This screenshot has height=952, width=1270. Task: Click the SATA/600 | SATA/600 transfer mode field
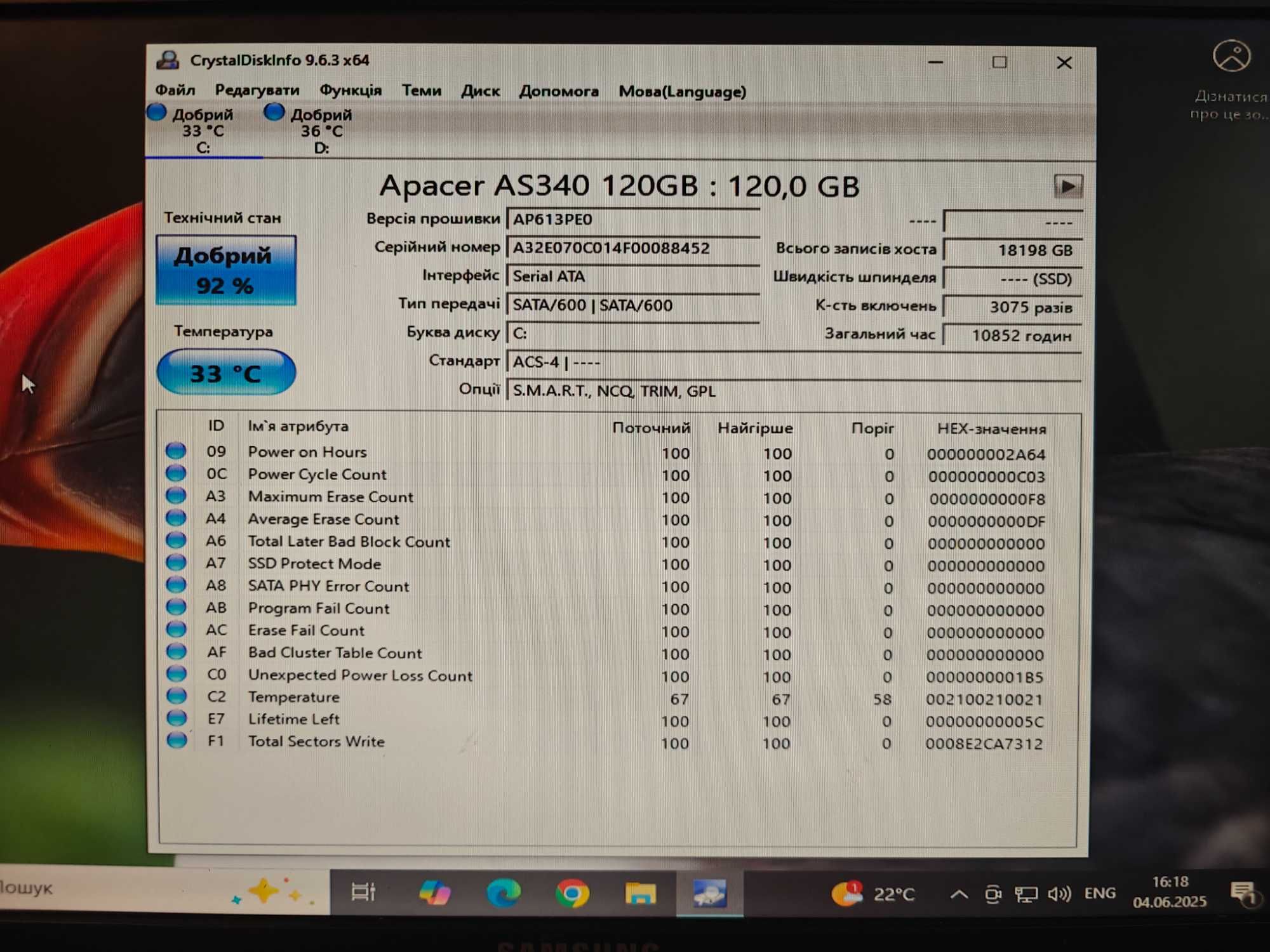(633, 305)
